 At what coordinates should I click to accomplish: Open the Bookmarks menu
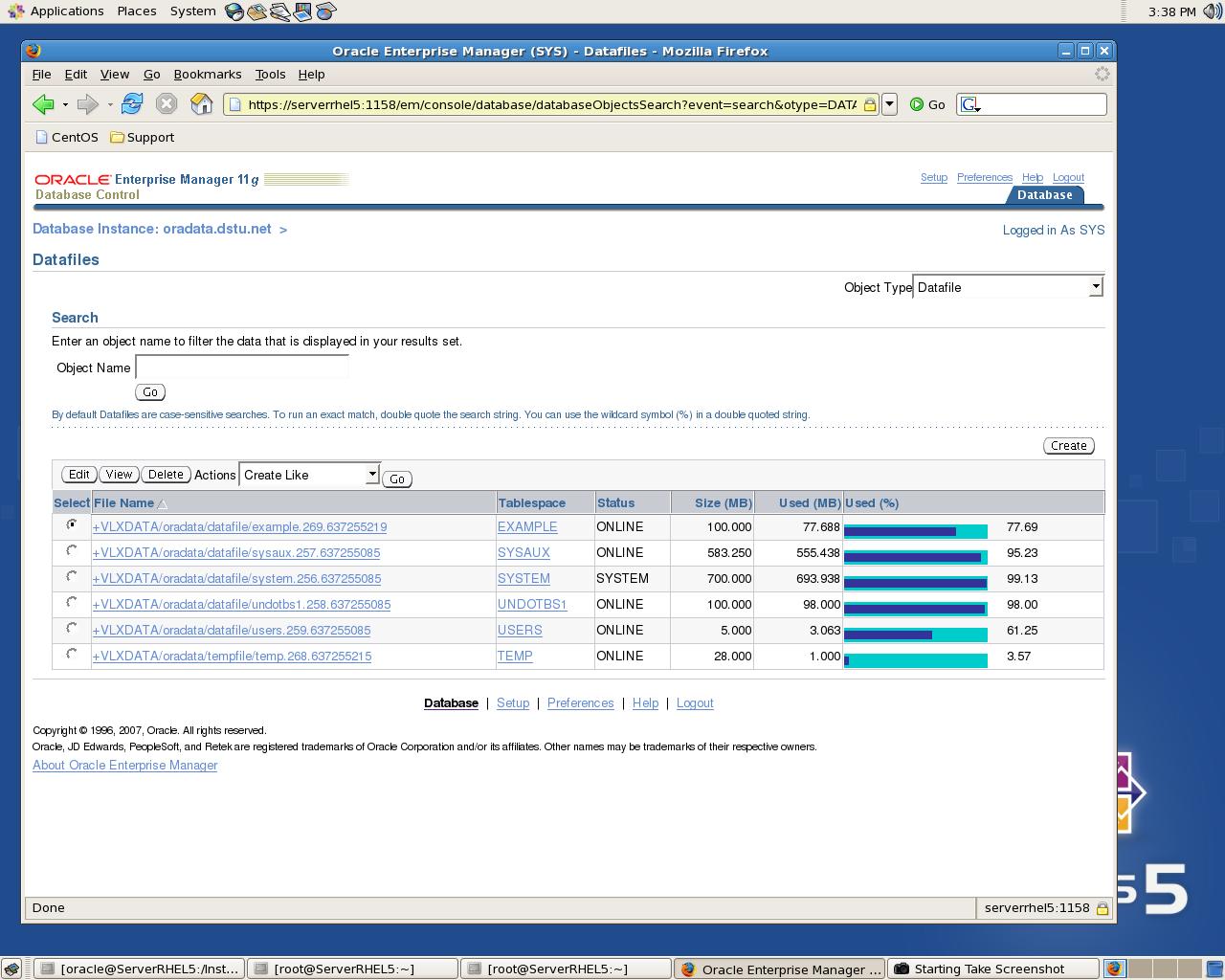(208, 74)
